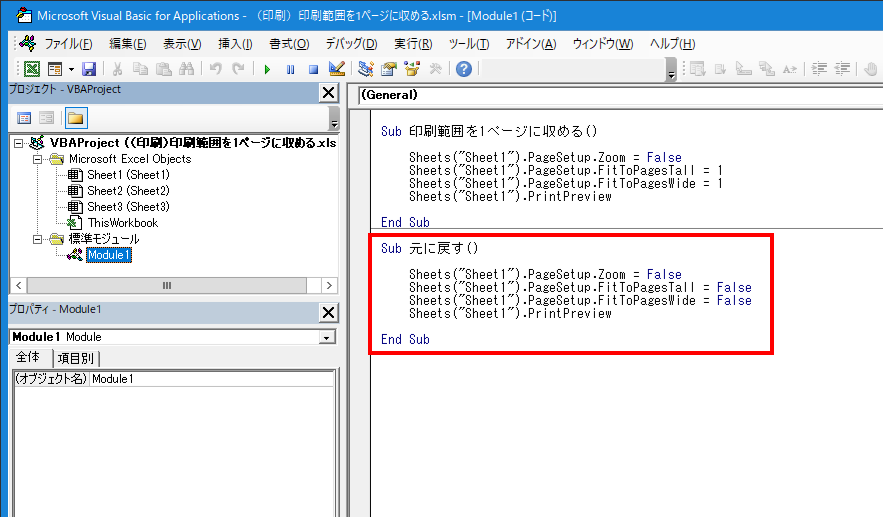Open Insert UserForm dropdown arrow
Image resolution: width=883 pixels, height=517 pixels.
point(71,69)
